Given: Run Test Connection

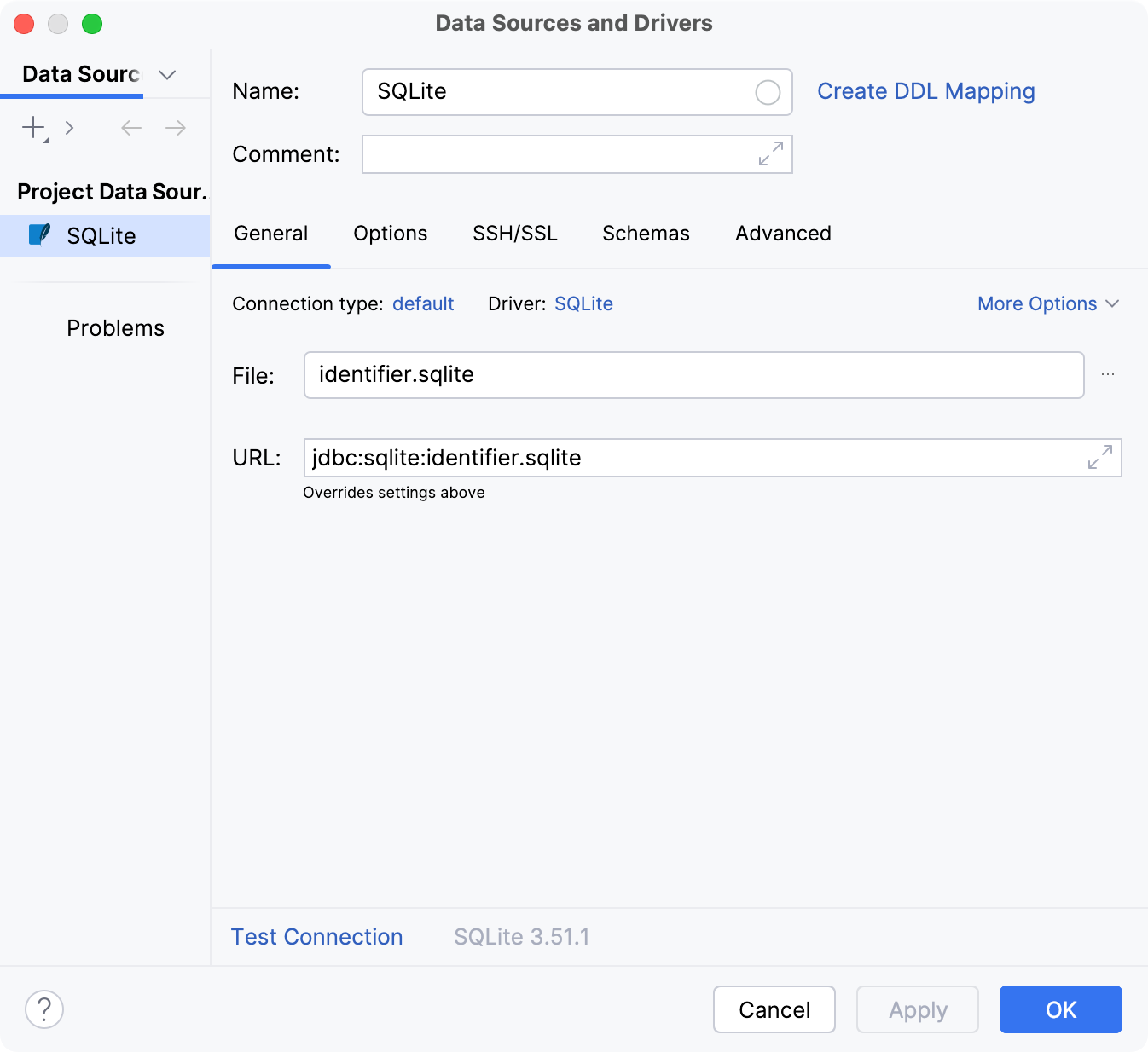Looking at the screenshot, I should click(316, 936).
